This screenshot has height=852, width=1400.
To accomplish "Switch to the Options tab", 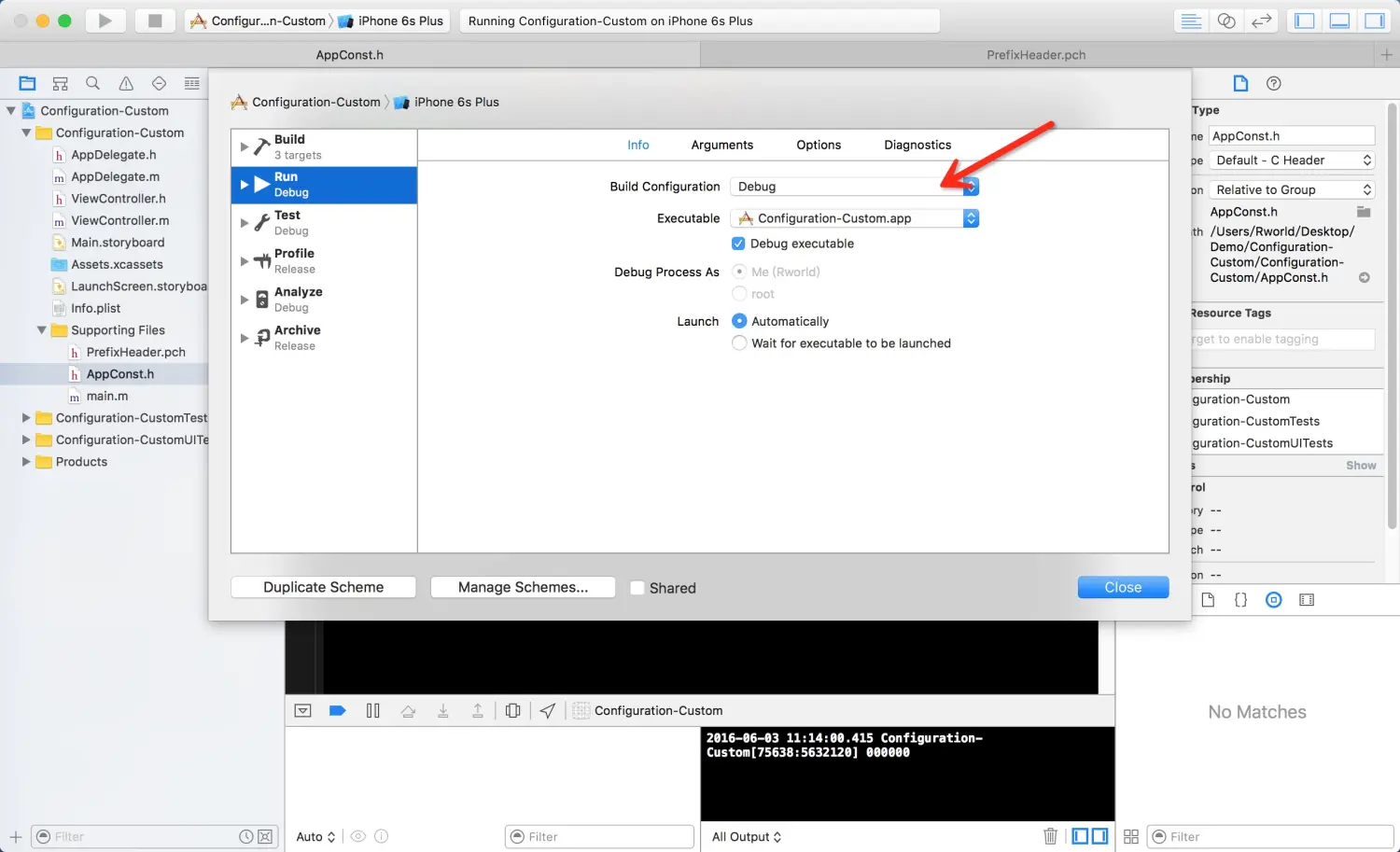I will (819, 145).
